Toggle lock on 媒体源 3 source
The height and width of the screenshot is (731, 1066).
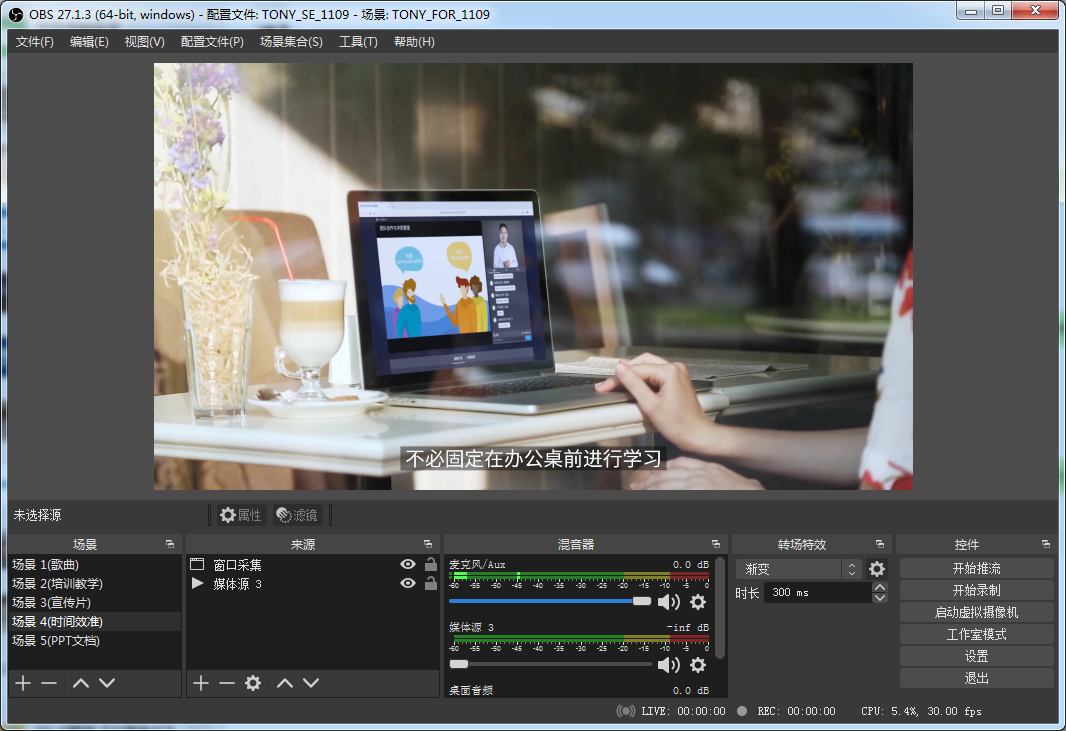(x=431, y=583)
